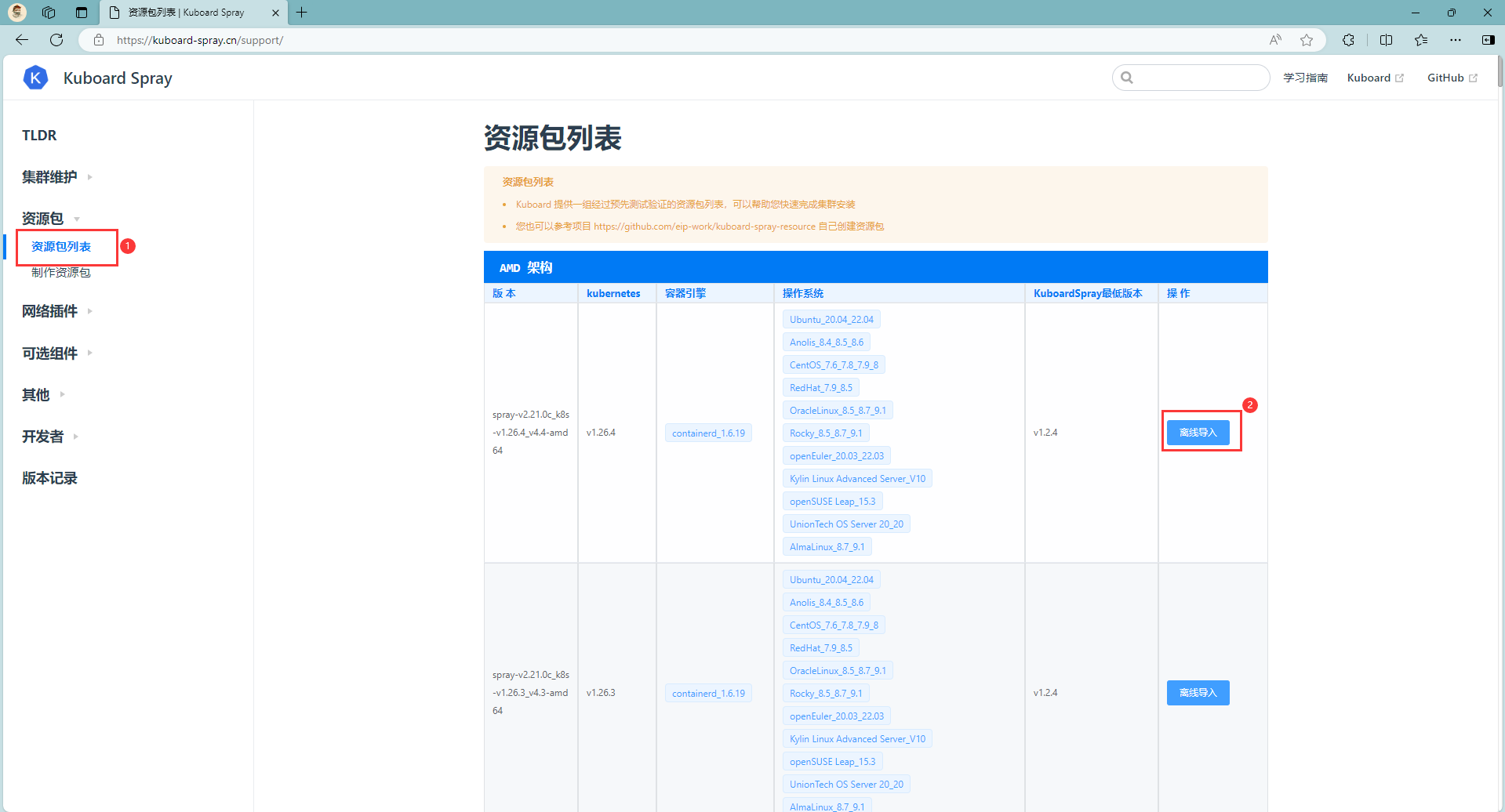Image resolution: width=1505 pixels, height=812 pixels.
Task: Open the 学习指南 nav item
Action: click(x=1305, y=78)
